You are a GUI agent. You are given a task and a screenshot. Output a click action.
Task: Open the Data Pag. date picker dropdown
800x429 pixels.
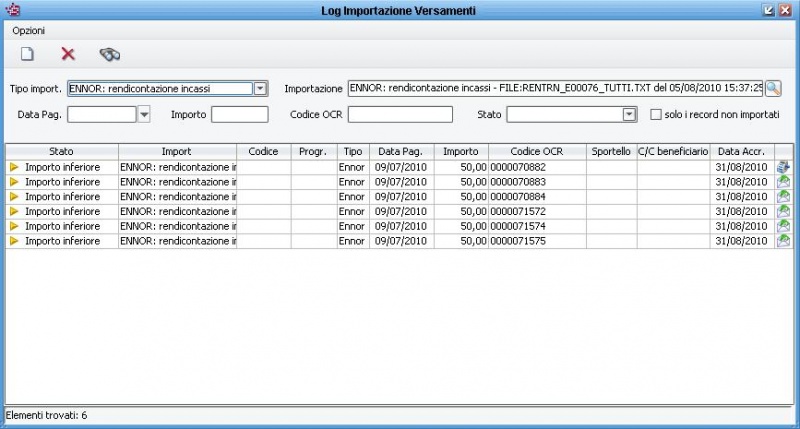(x=144, y=115)
